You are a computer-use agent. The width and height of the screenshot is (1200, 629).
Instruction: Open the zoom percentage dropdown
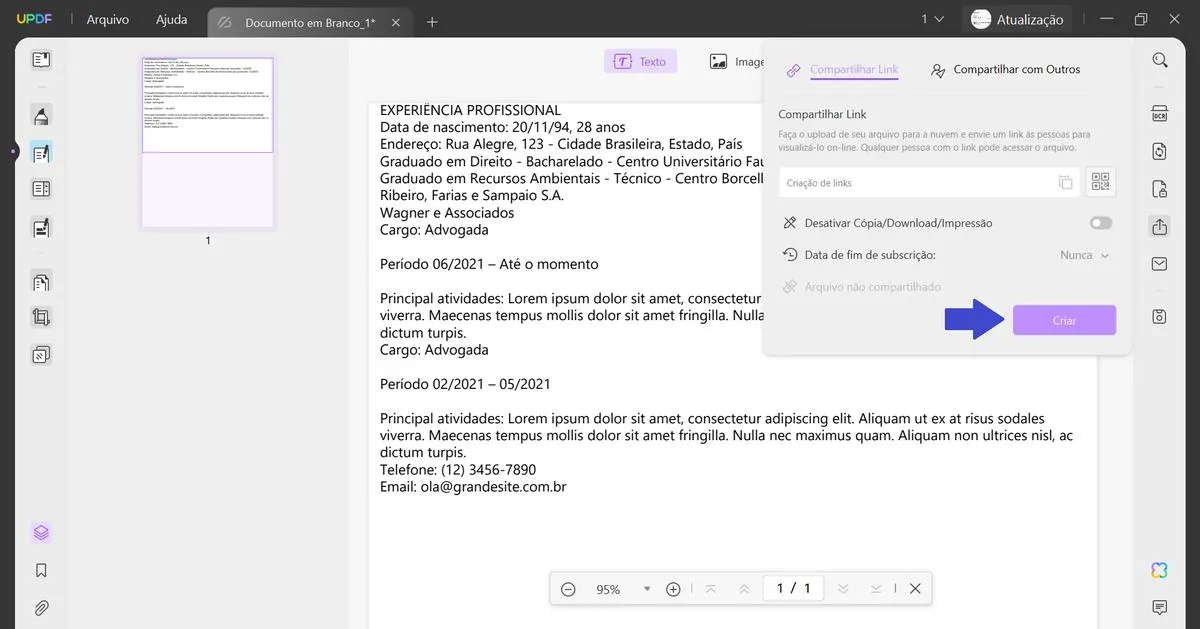point(645,589)
